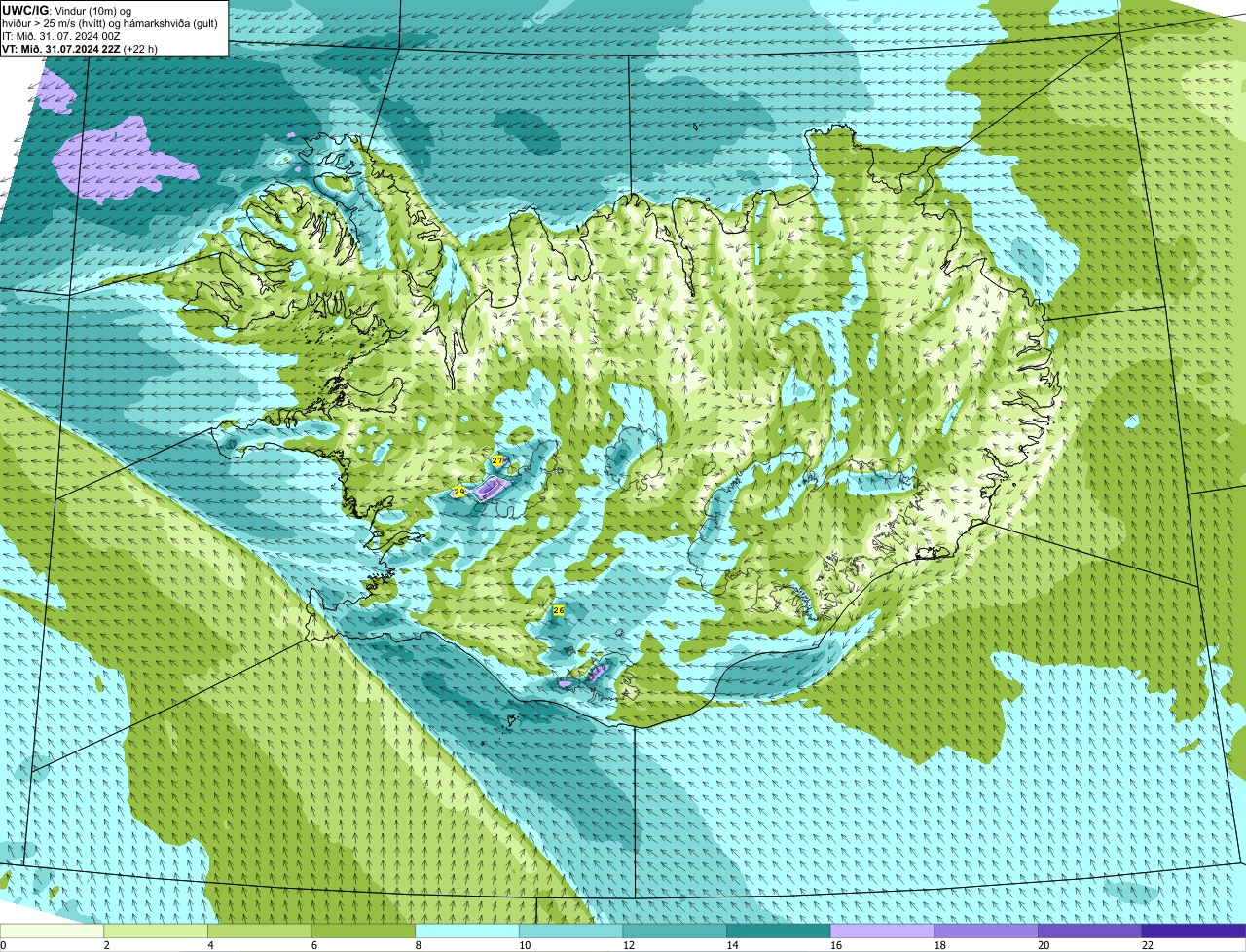Select the 0–2 m/s palest legend swatch

[x=52, y=931]
